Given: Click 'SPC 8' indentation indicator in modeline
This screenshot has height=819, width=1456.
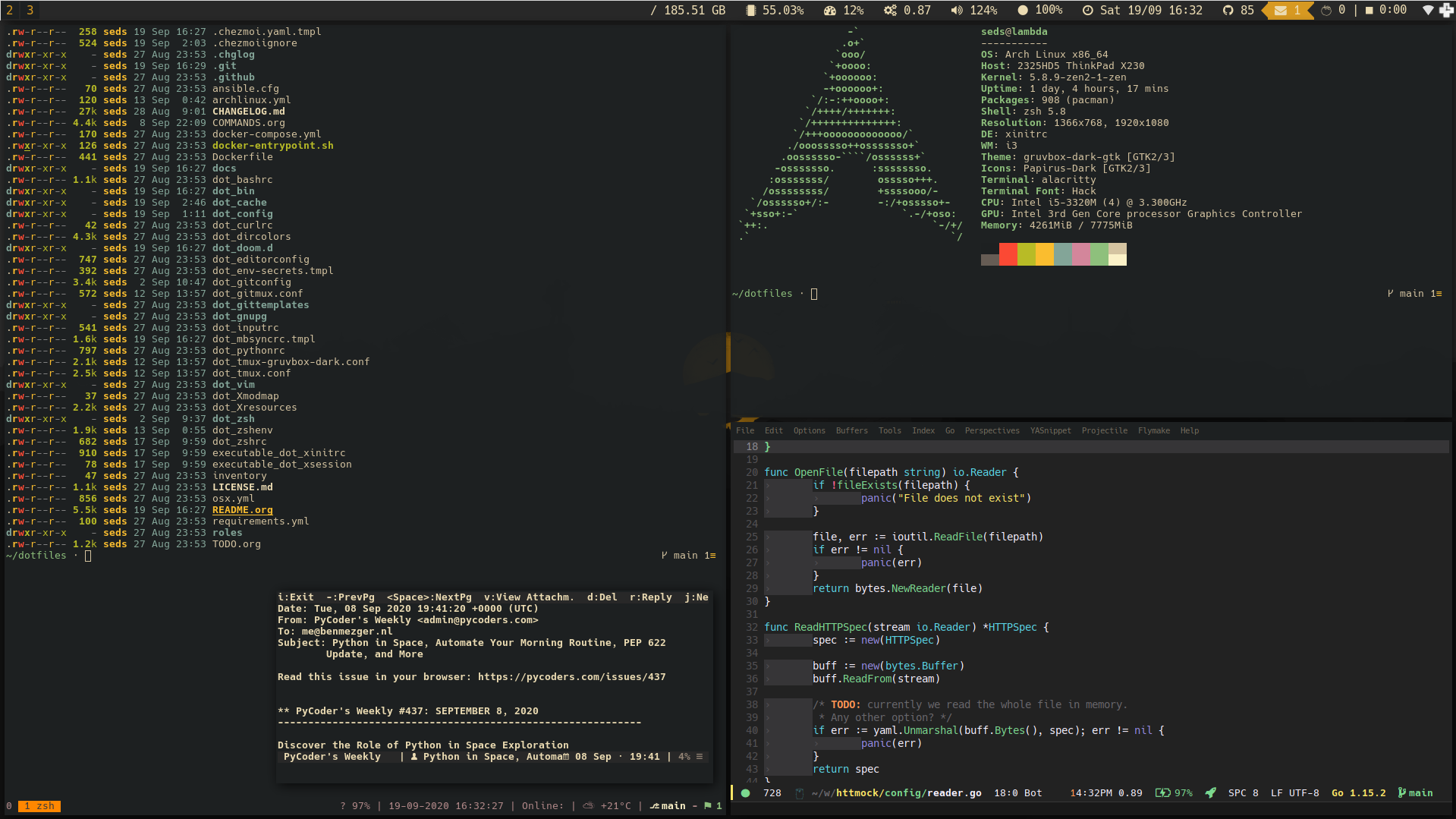Looking at the screenshot, I should pyautogui.click(x=1243, y=793).
